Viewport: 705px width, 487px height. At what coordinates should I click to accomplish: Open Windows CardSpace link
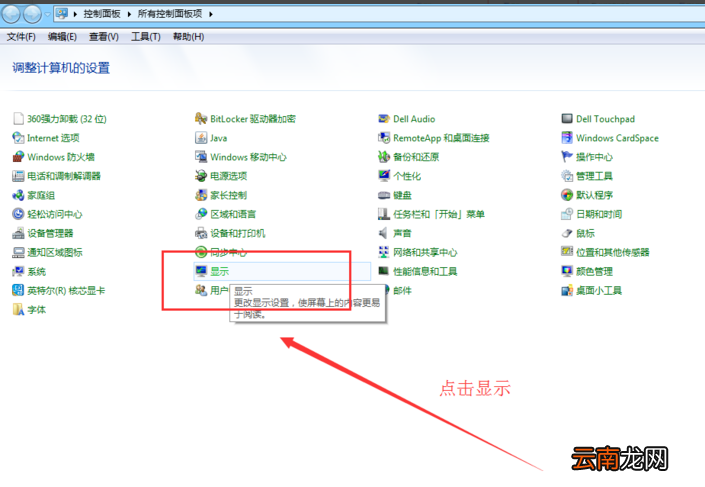617,138
